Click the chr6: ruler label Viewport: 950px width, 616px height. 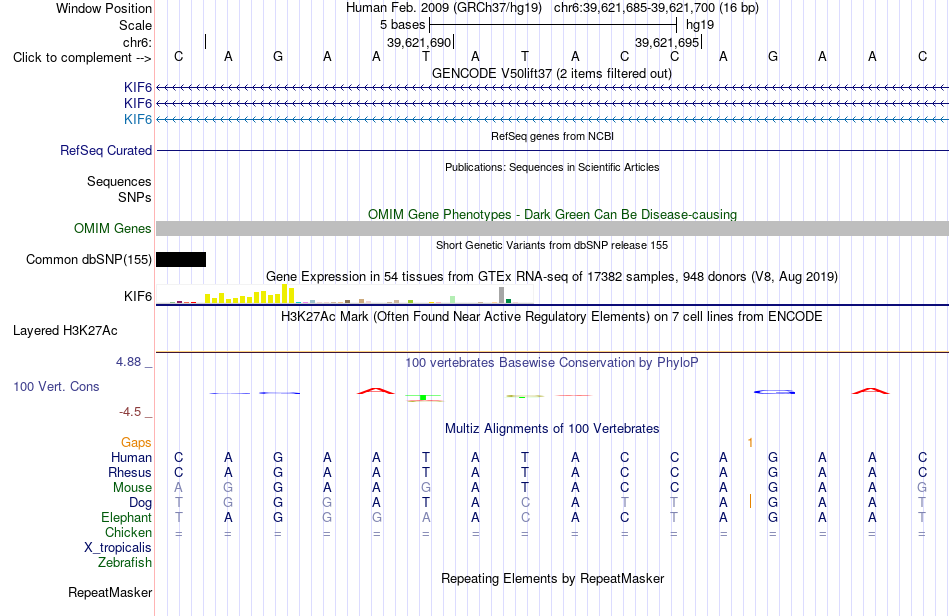click(x=137, y=42)
